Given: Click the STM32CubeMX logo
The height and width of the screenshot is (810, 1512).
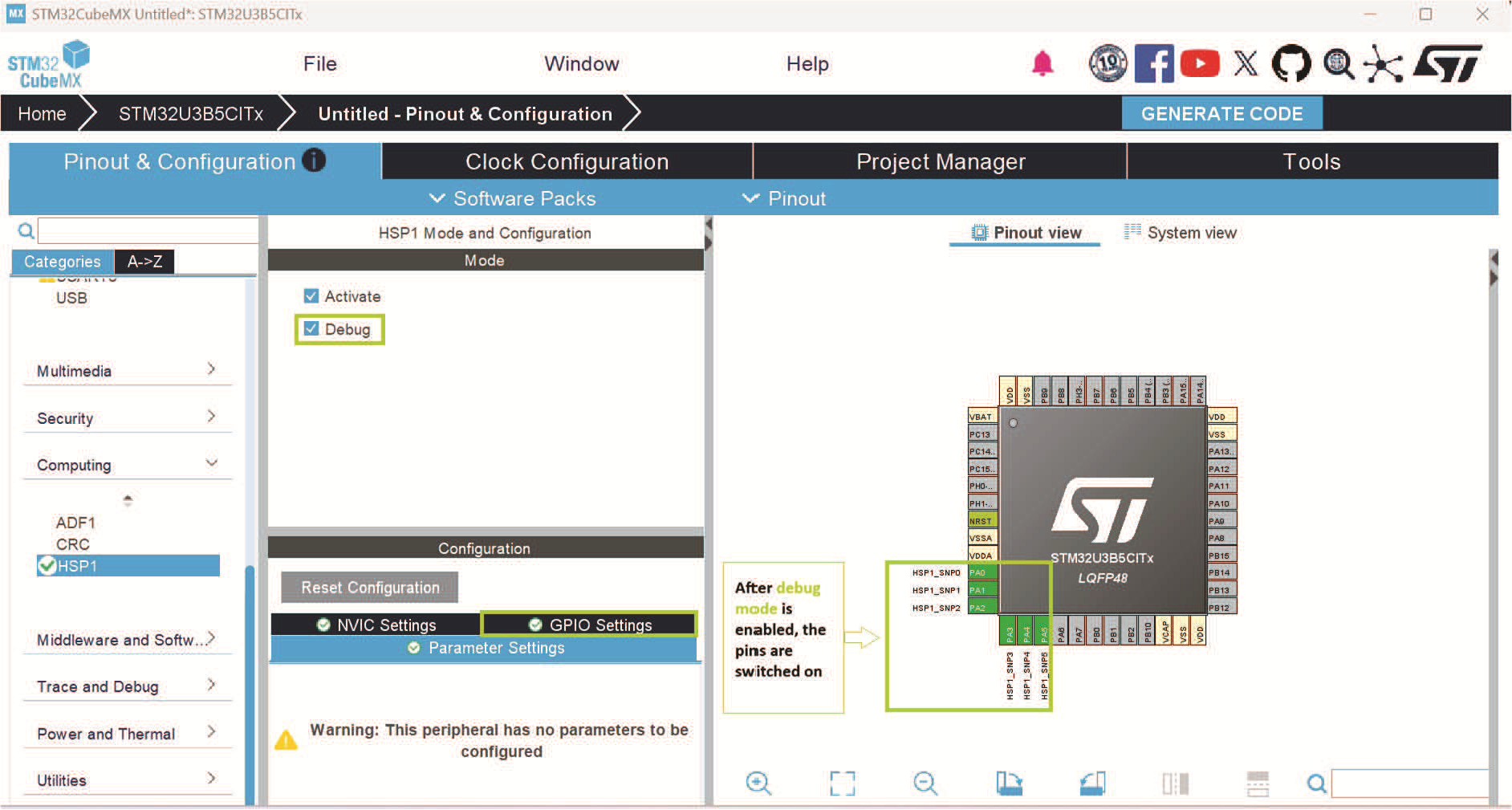Looking at the screenshot, I should click(49, 64).
